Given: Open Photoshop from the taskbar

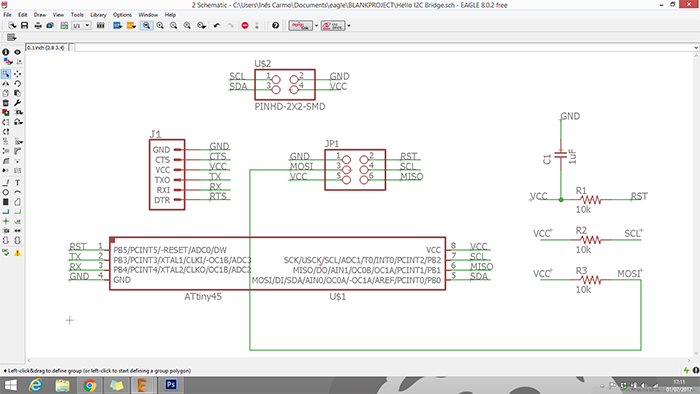Looking at the screenshot, I should 171,385.
